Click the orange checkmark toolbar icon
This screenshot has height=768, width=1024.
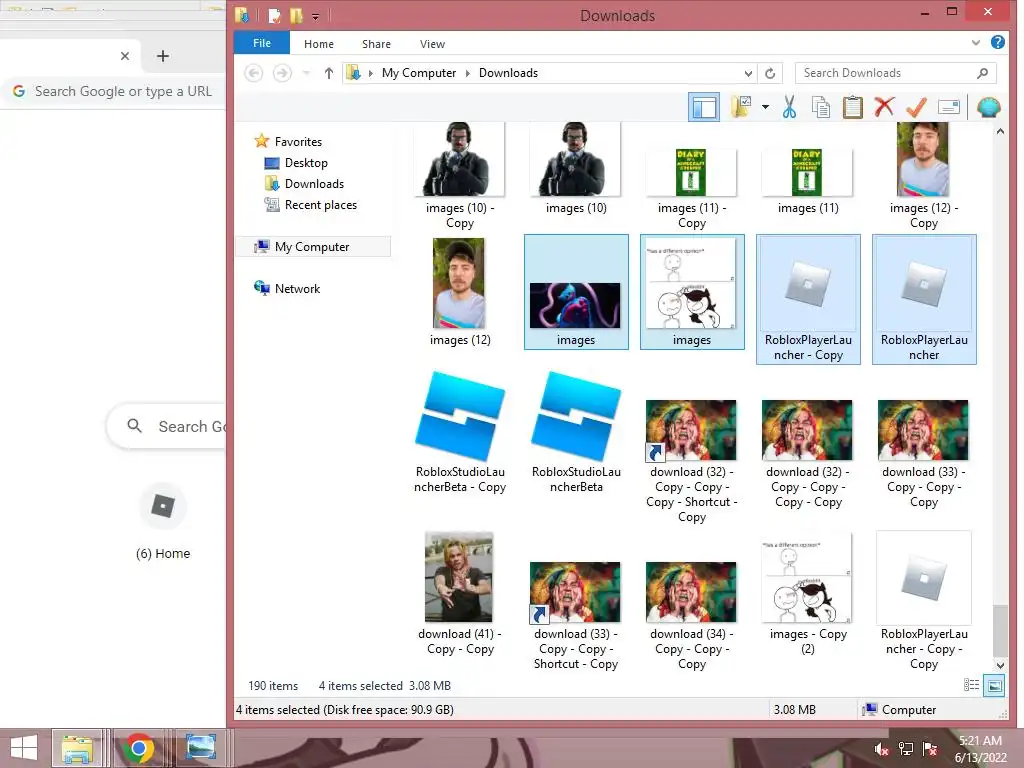pos(916,106)
